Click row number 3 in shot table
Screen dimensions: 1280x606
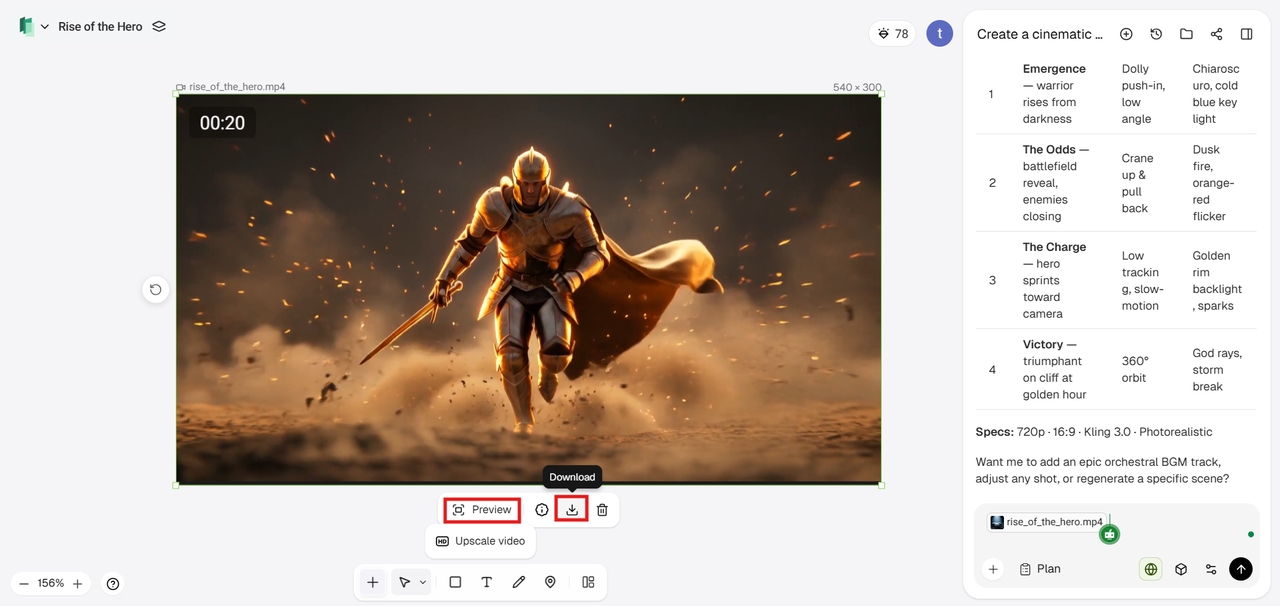pyautogui.click(x=992, y=280)
